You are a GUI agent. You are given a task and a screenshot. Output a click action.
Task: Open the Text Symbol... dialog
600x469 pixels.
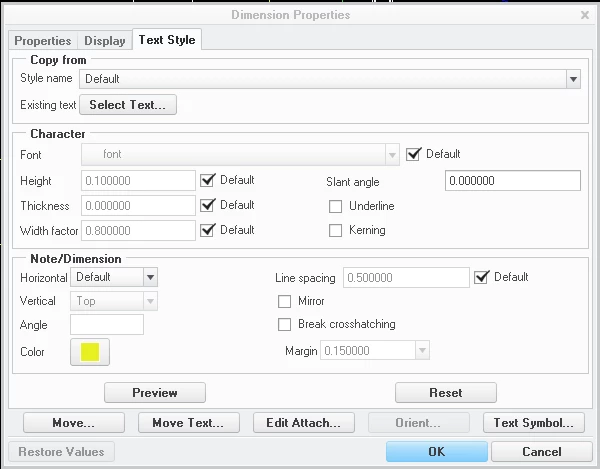click(x=534, y=423)
